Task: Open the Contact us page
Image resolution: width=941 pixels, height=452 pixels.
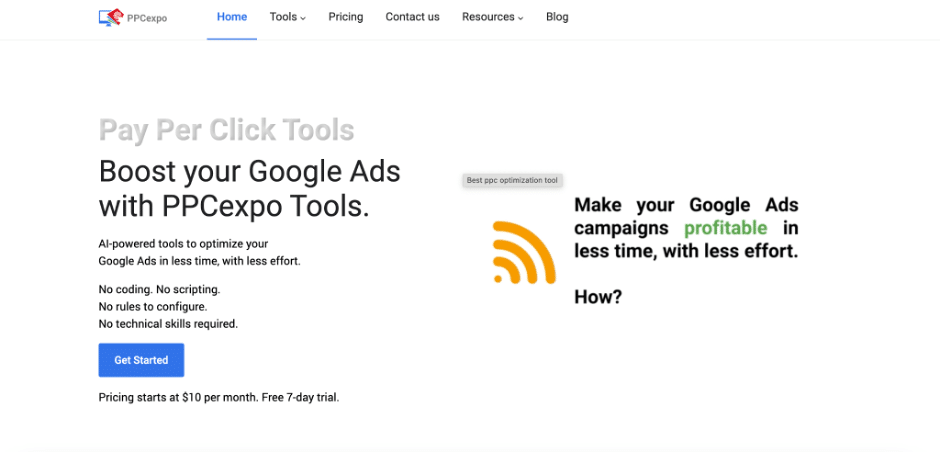Action: pyautogui.click(x=412, y=17)
